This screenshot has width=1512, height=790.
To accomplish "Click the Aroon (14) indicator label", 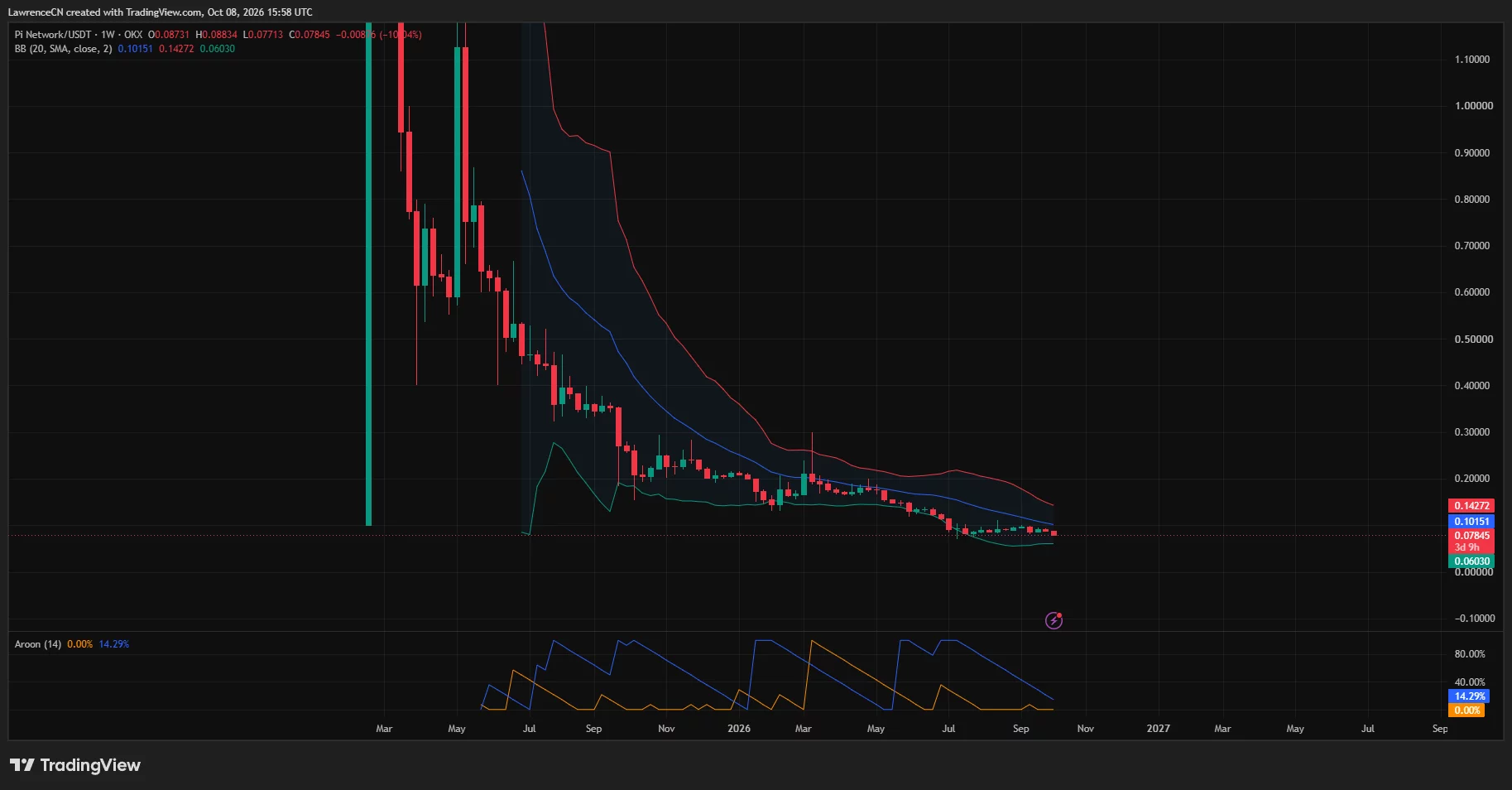I will [38, 644].
